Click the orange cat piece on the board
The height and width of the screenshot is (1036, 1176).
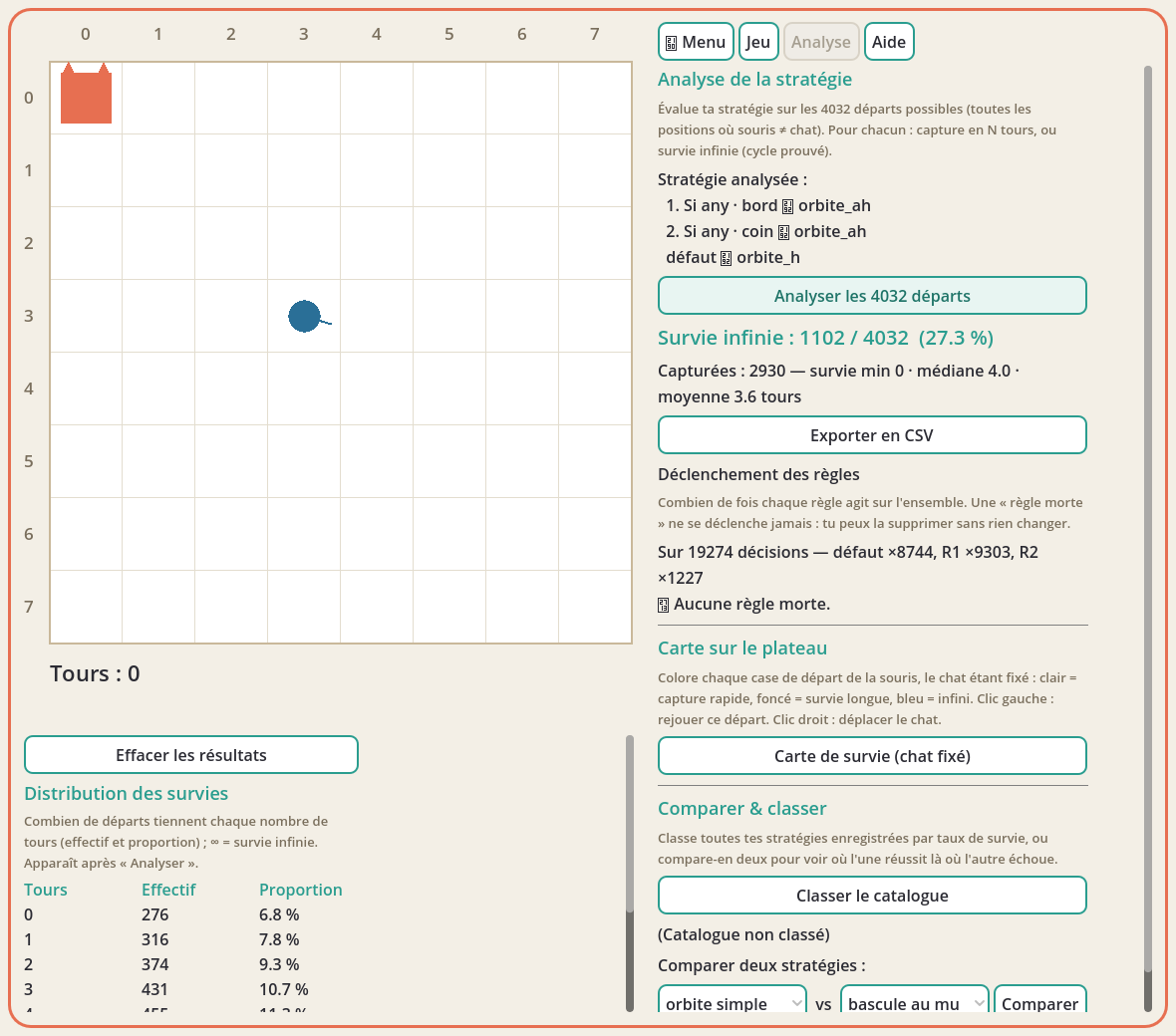[x=86, y=94]
